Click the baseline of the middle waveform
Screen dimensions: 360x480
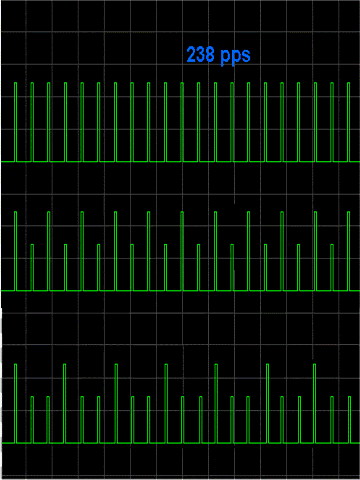[x=180, y=291]
